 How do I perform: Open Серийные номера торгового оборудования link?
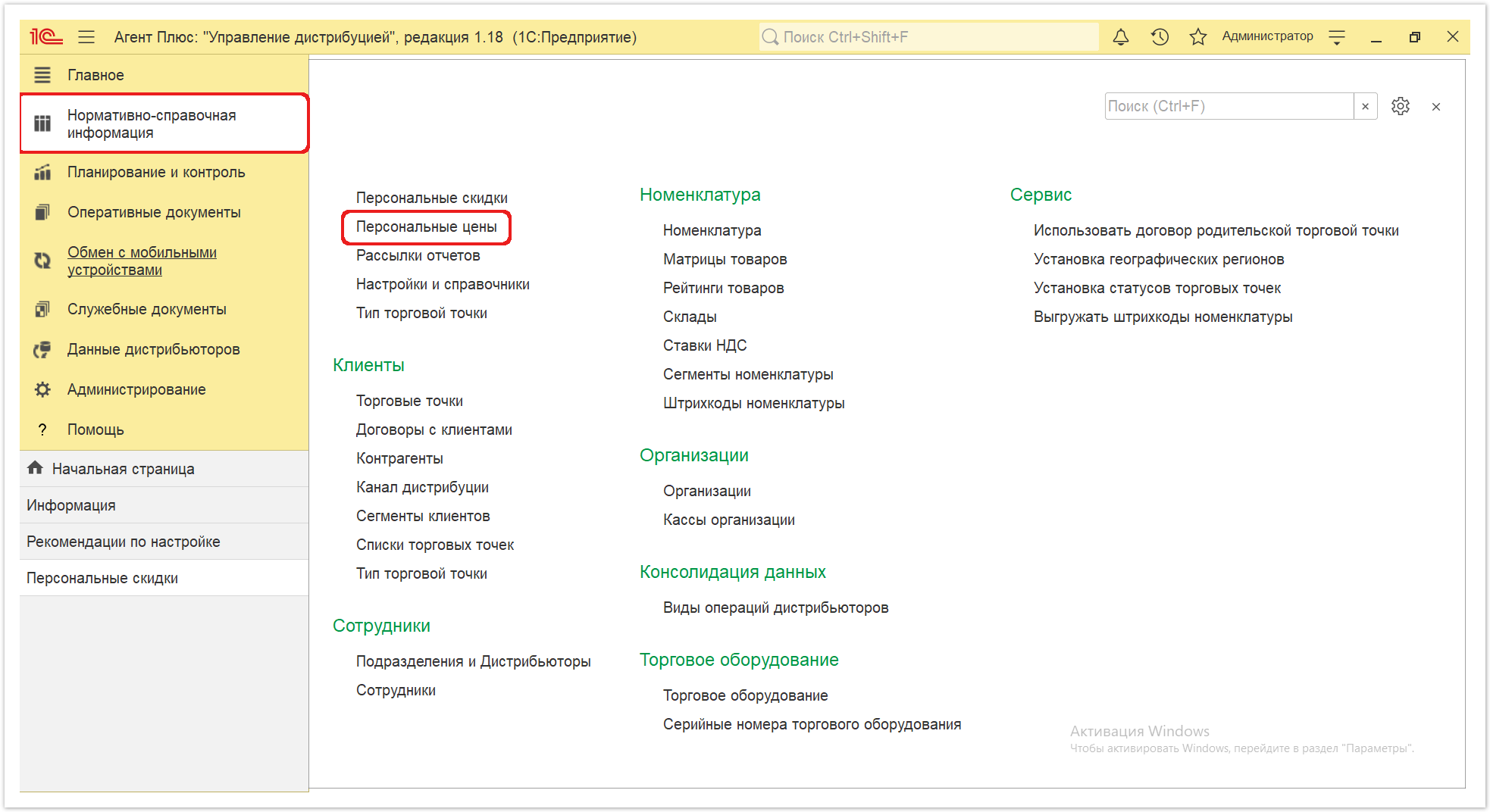[812, 724]
